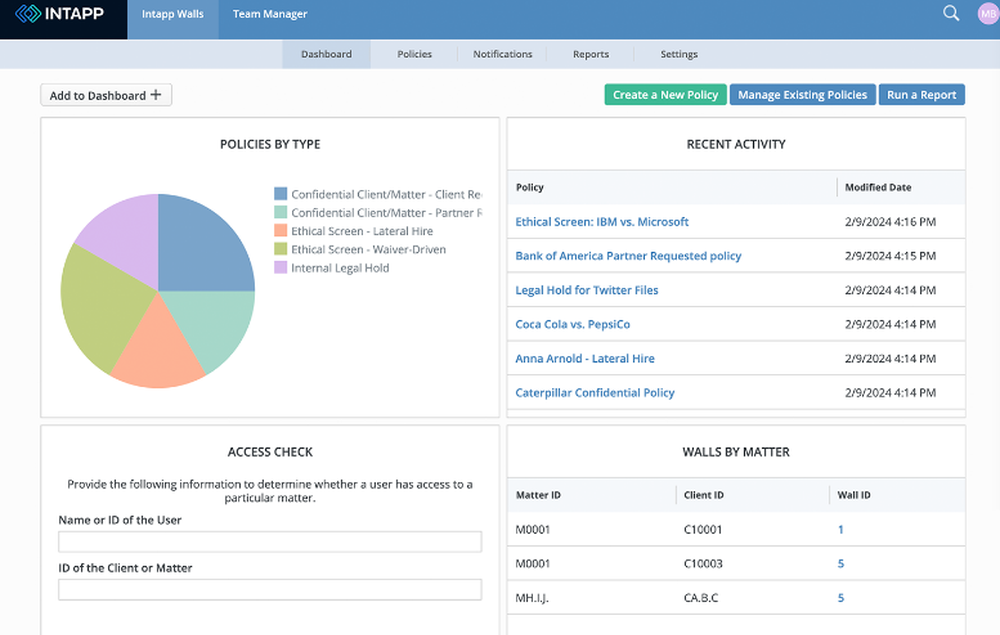The height and width of the screenshot is (635, 1000).
Task: Click client ID C10001 cell
Action: tap(703, 530)
